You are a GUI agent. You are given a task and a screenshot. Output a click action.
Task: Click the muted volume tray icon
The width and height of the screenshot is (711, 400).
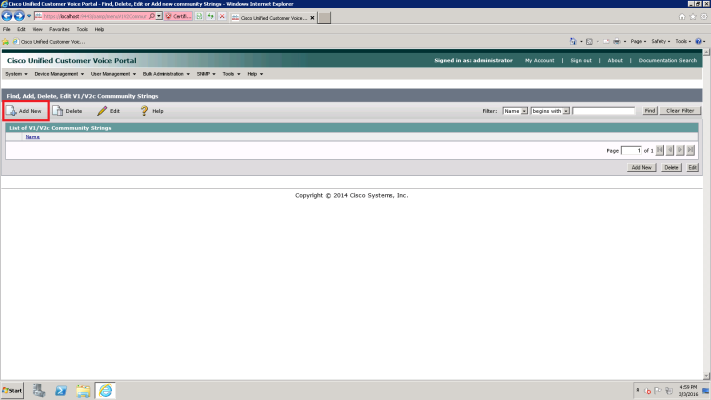coord(648,391)
